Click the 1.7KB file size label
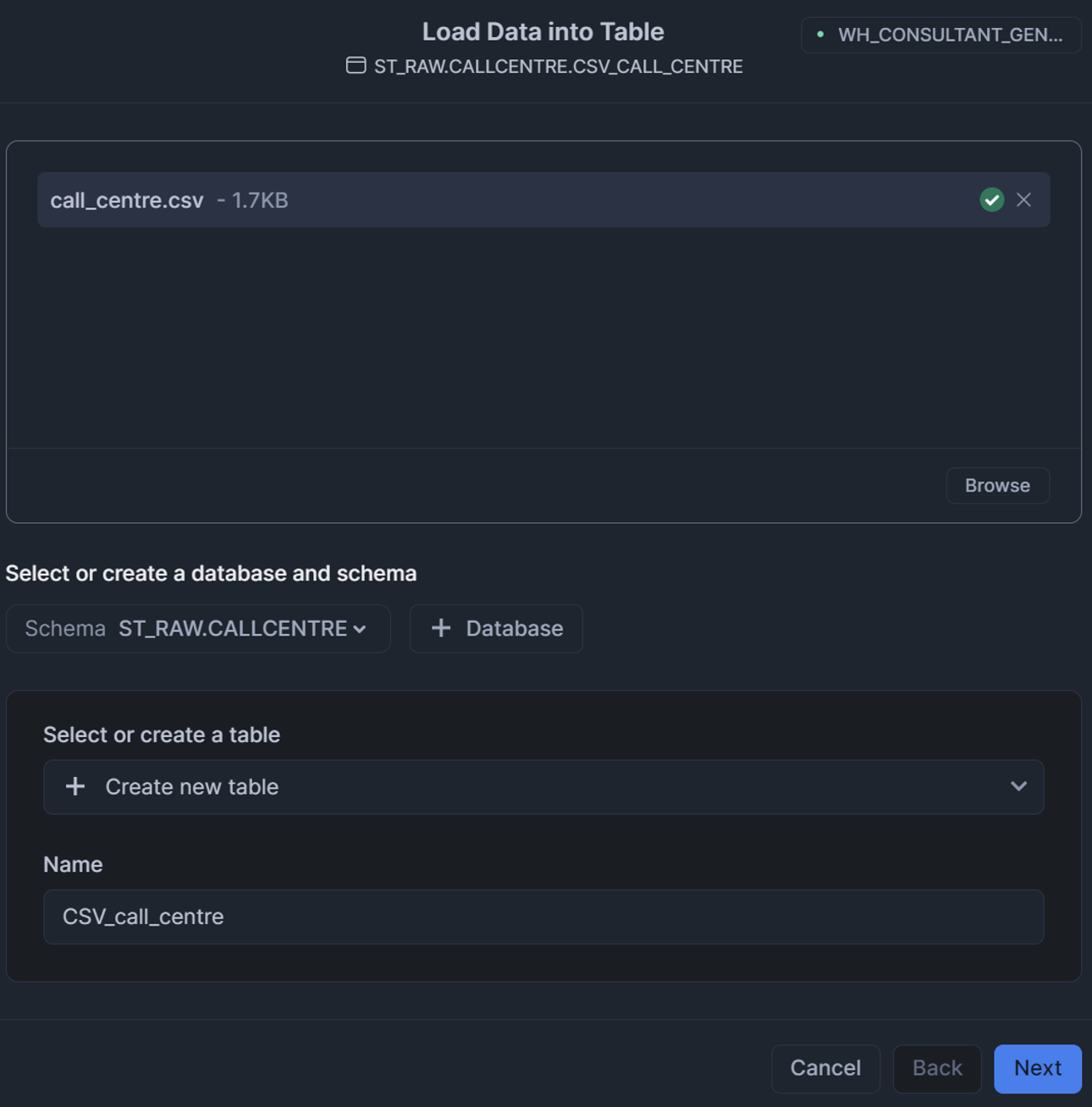 259,200
